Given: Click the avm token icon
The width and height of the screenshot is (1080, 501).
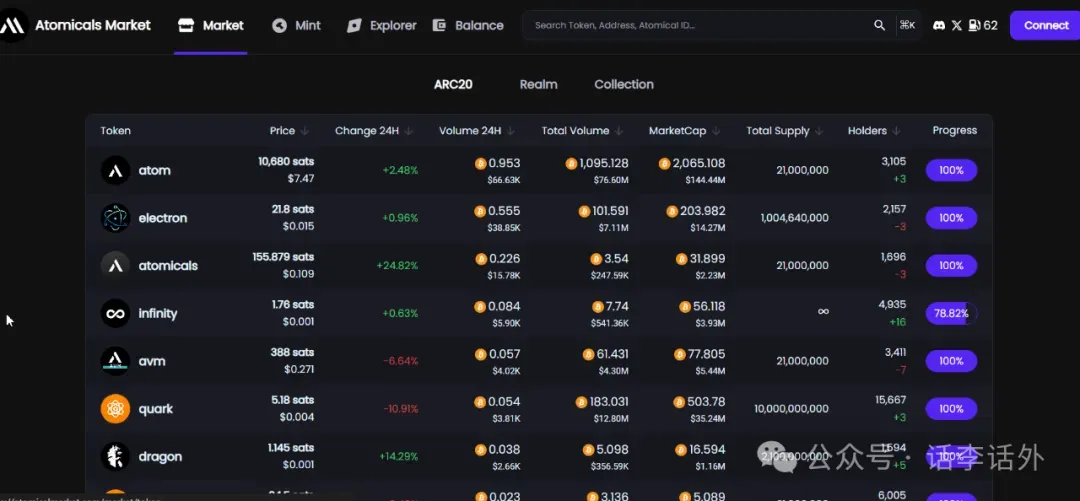Looking at the screenshot, I should pos(115,361).
